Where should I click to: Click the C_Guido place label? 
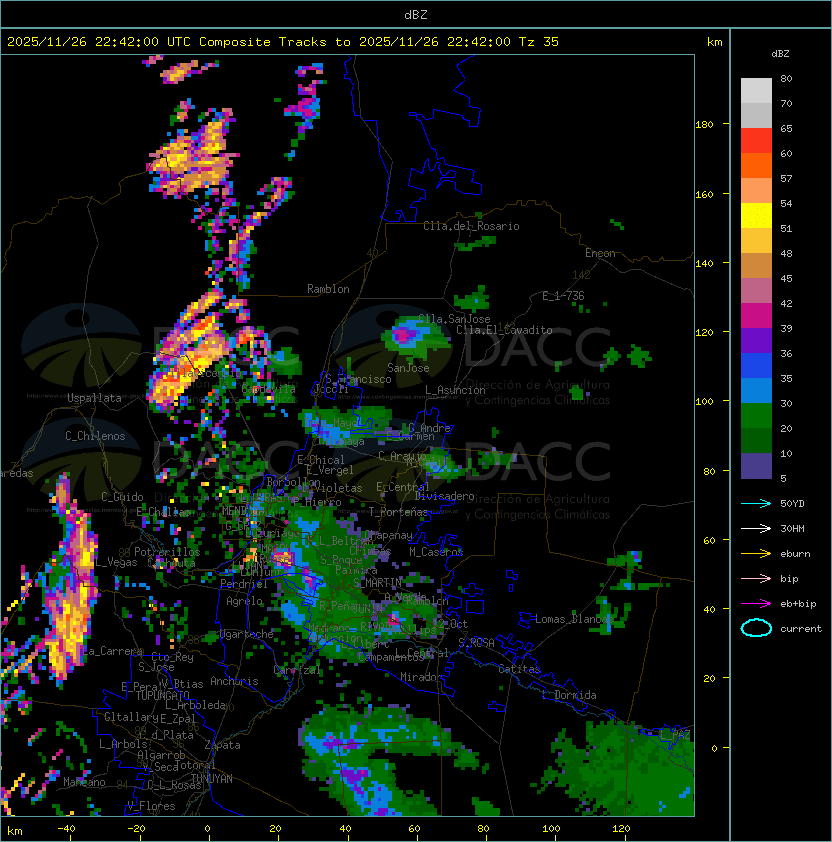[x=122, y=497]
